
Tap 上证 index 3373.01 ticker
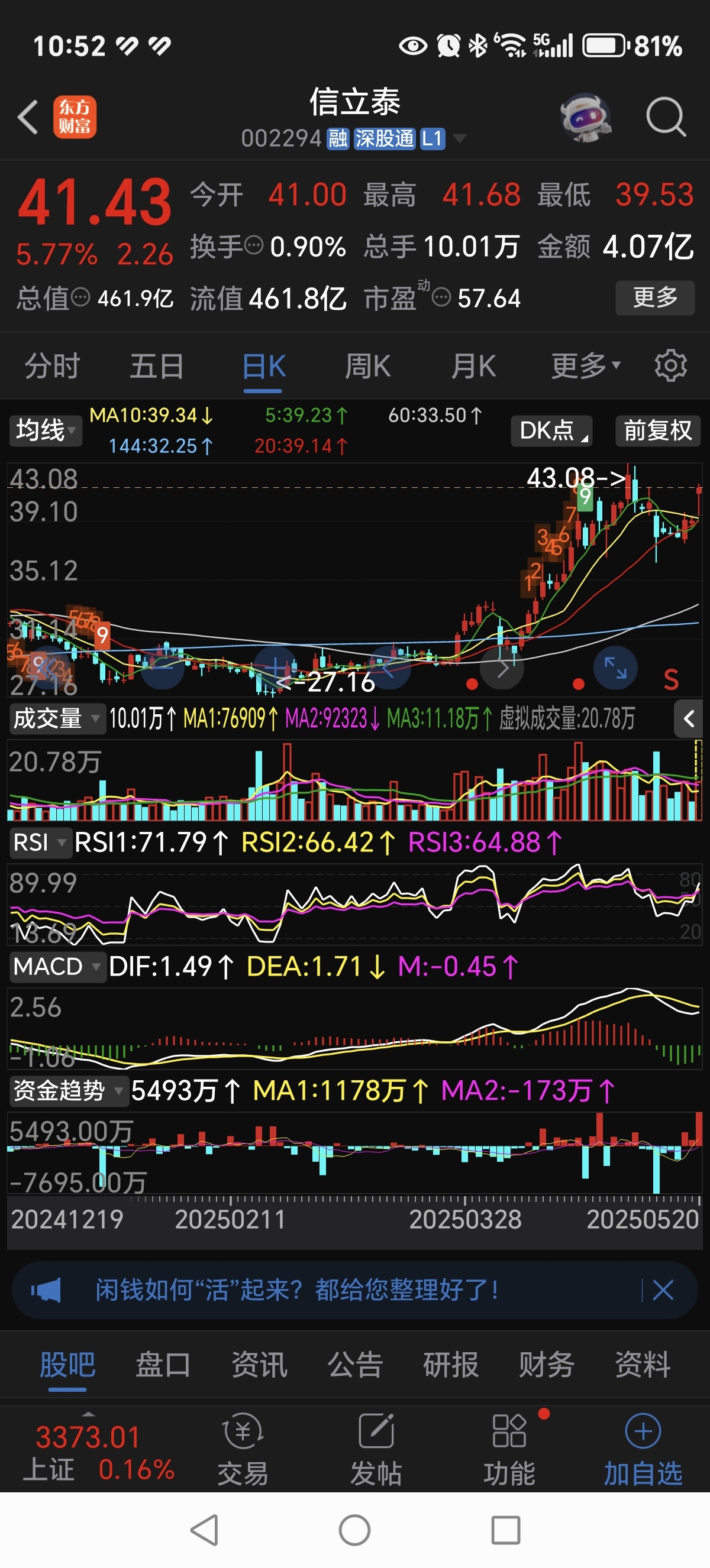pos(98,1452)
